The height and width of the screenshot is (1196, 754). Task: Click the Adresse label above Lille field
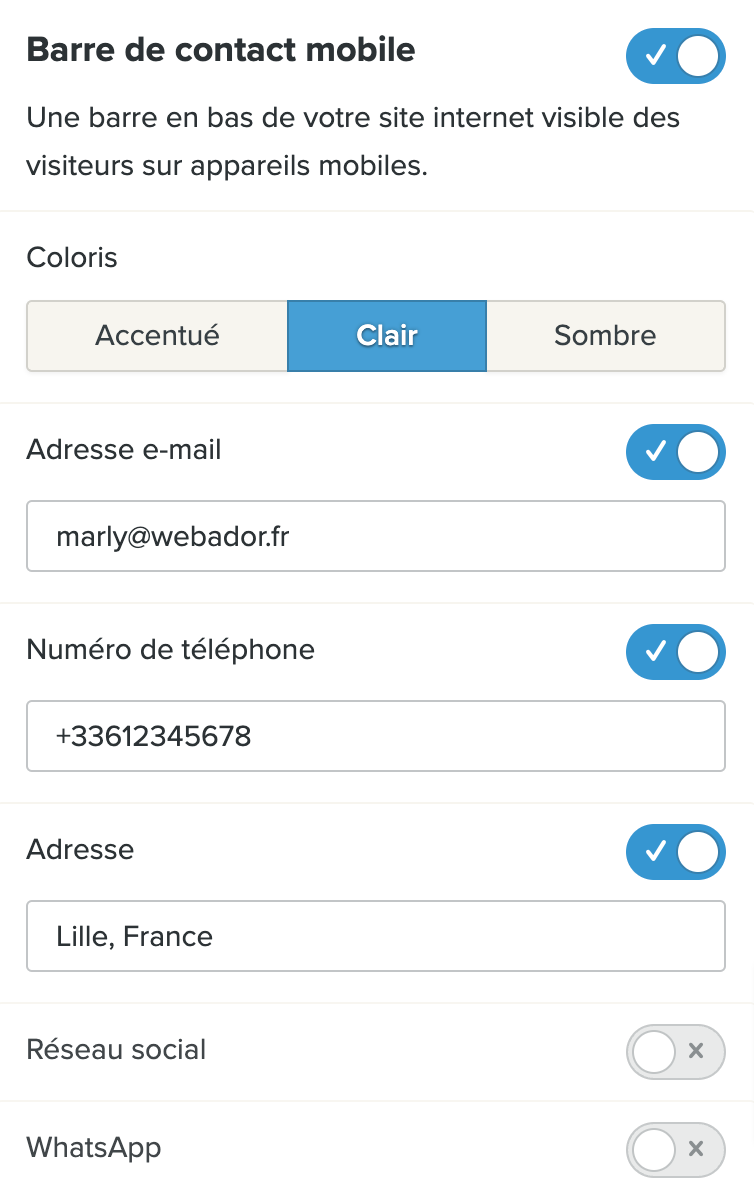click(80, 850)
